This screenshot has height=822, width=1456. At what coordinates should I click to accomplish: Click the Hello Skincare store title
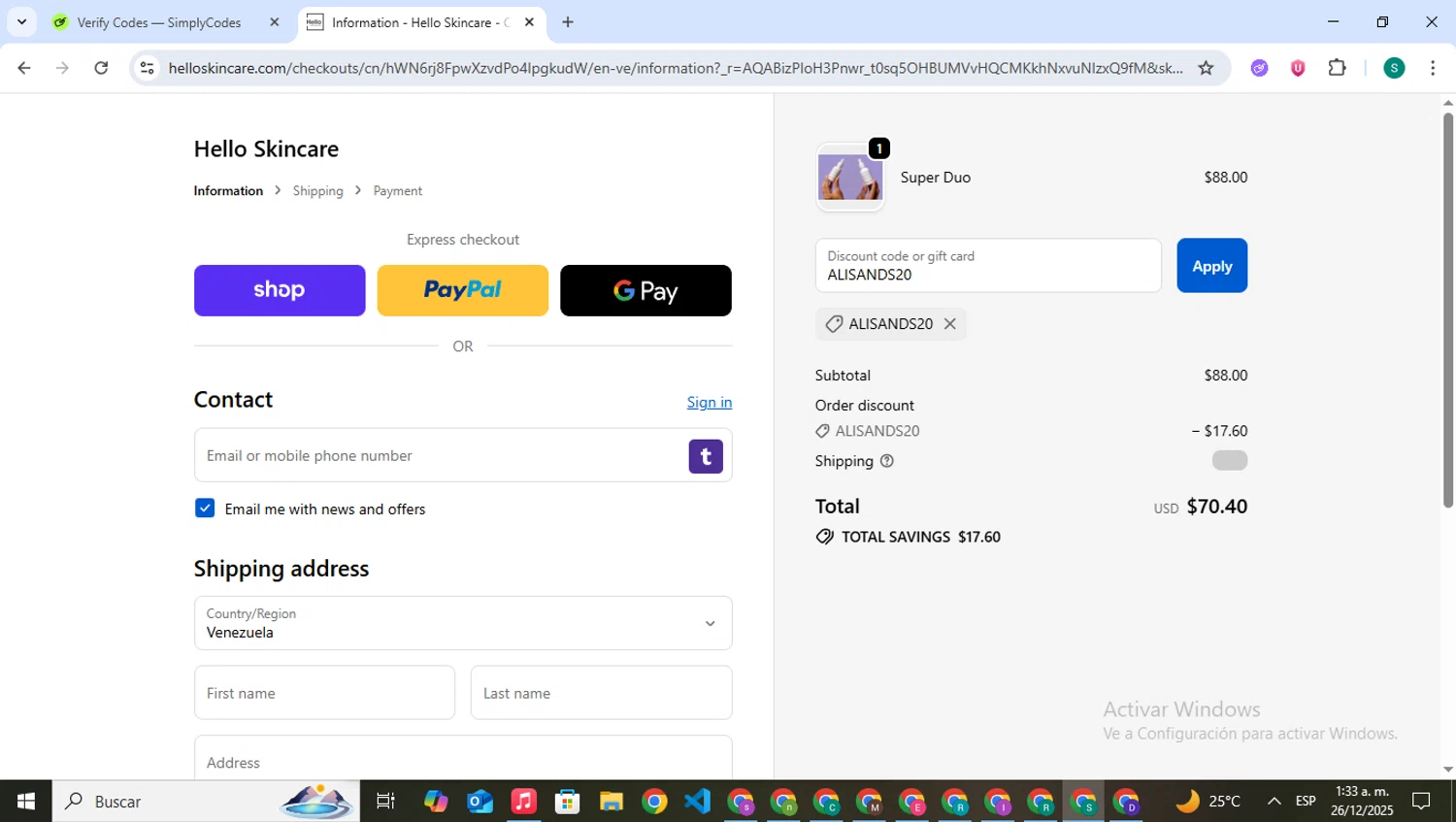[266, 148]
